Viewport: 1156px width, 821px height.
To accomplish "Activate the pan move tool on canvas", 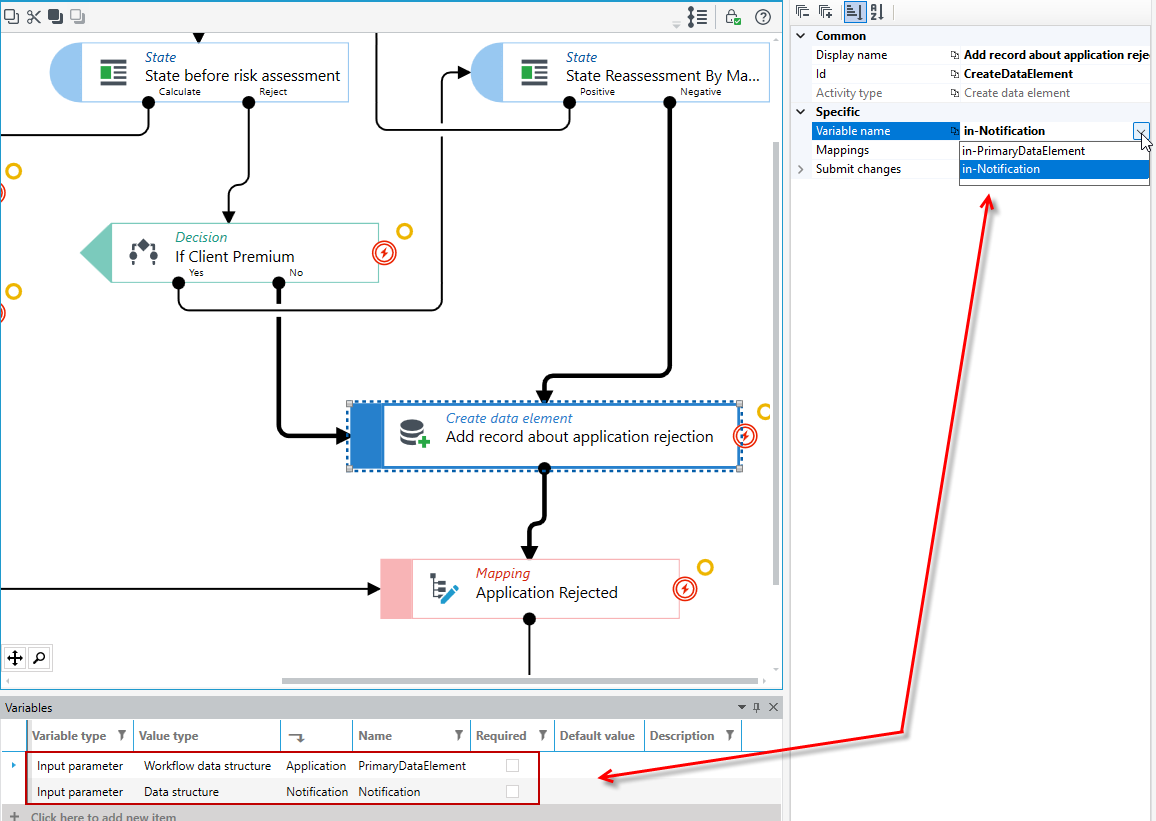I will tap(15, 657).
